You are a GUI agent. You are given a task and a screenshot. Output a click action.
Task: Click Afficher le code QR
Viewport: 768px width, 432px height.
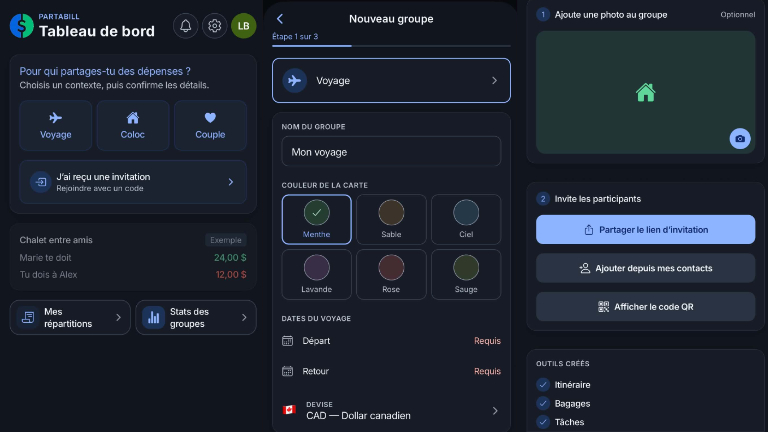[645, 307]
